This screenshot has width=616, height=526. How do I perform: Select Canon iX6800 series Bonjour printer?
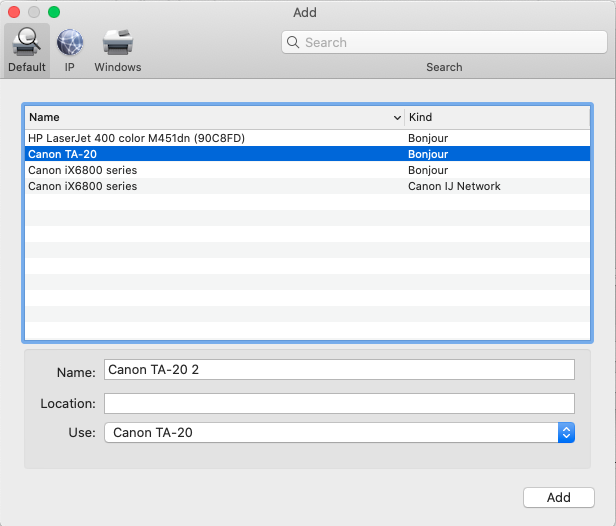pyautogui.click(x=307, y=170)
